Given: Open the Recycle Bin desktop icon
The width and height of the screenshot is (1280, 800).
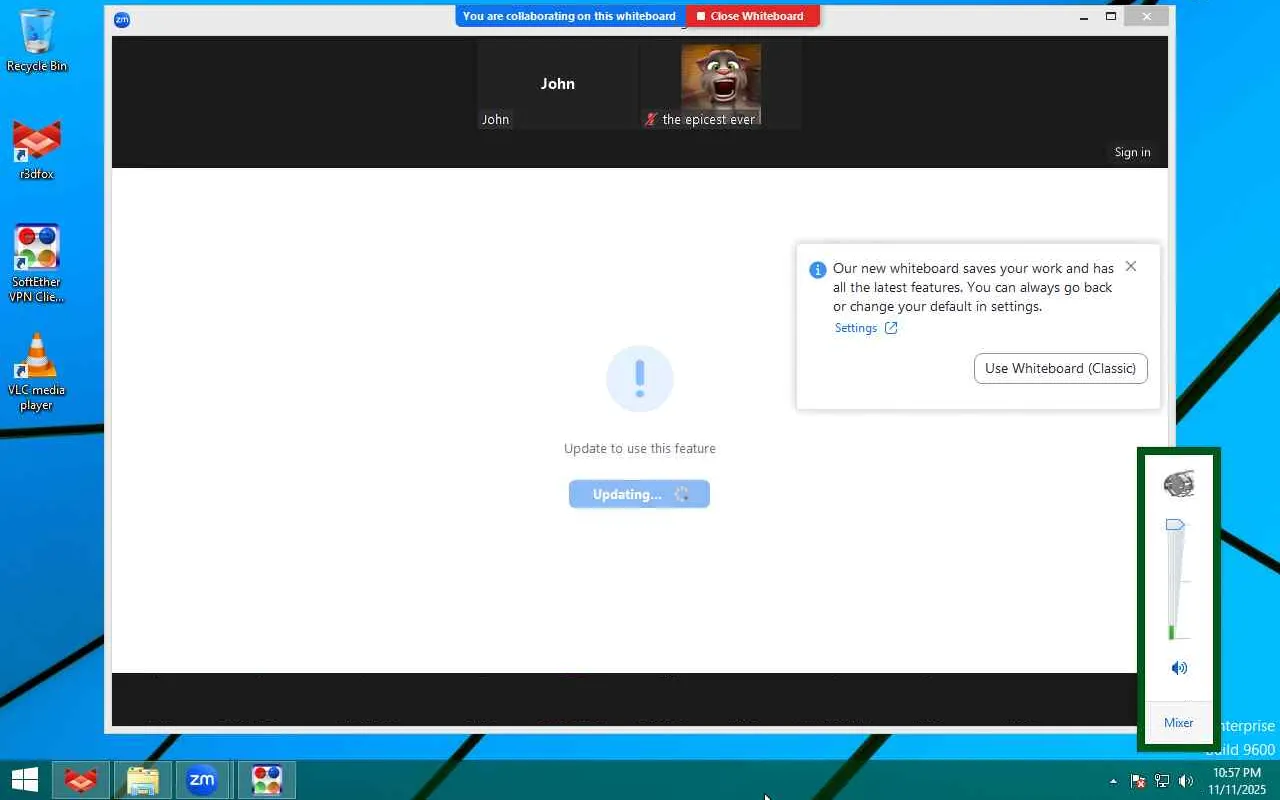Looking at the screenshot, I should click(x=37, y=41).
